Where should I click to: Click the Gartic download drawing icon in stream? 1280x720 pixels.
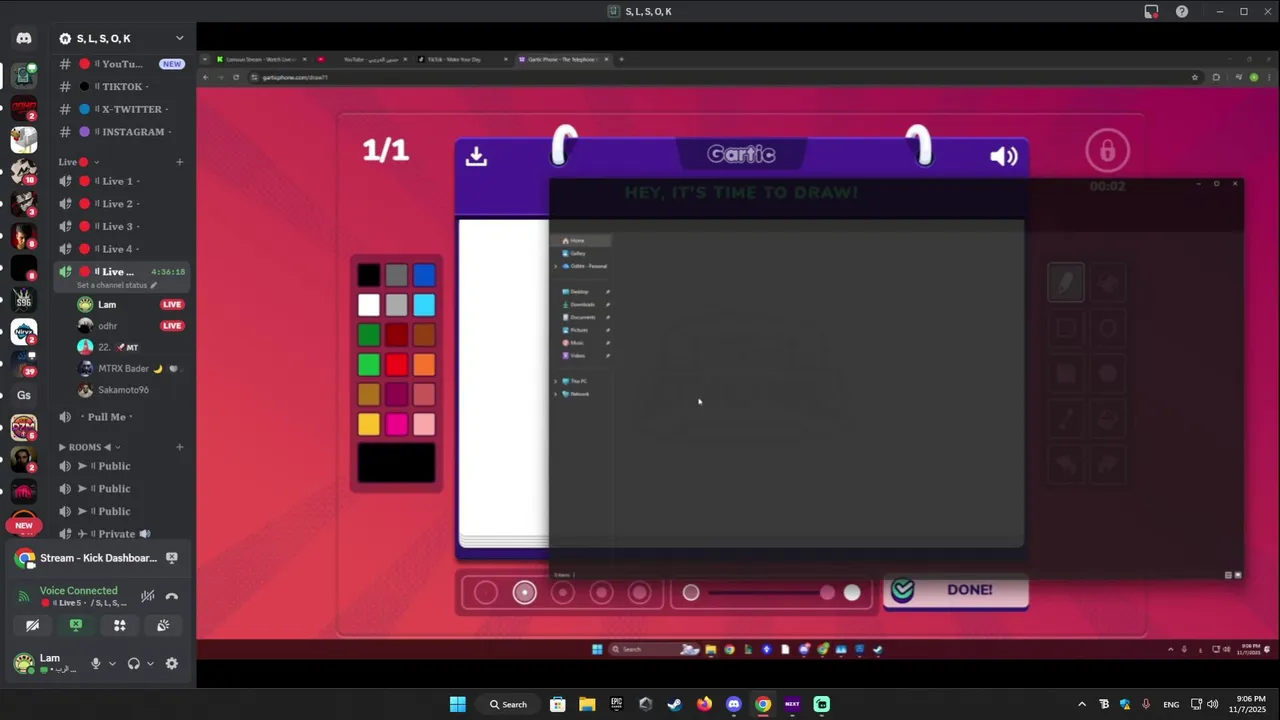click(476, 156)
